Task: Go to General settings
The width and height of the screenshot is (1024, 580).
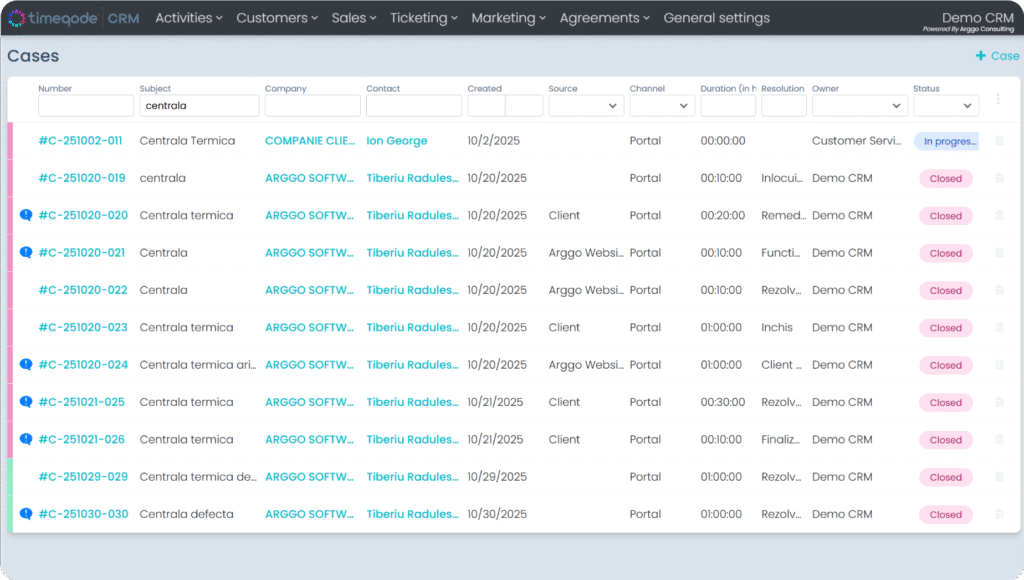Action: pos(716,18)
